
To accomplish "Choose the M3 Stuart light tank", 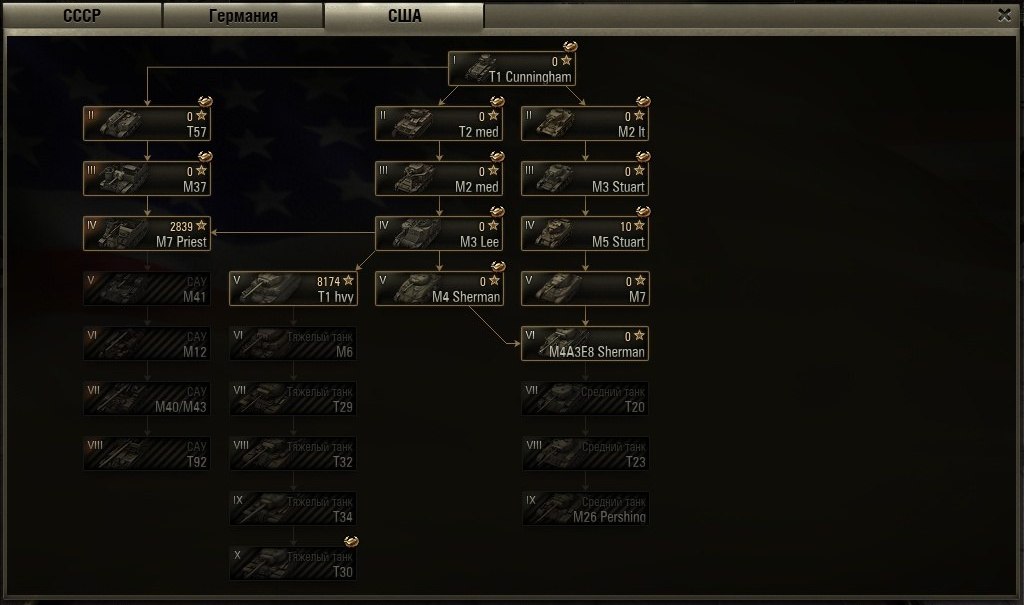I will point(585,178).
